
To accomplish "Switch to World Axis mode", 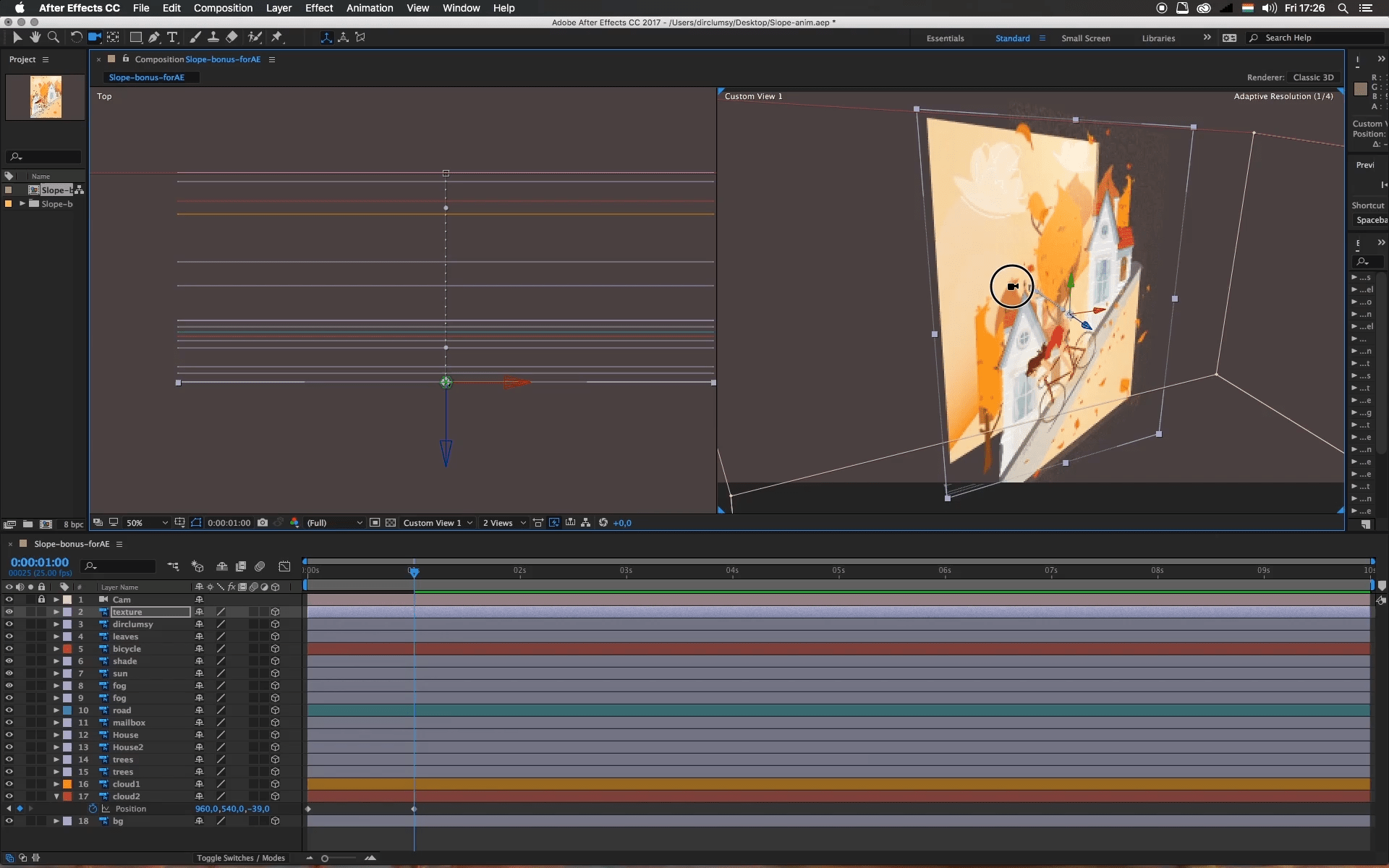I will [x=344, y=38].
